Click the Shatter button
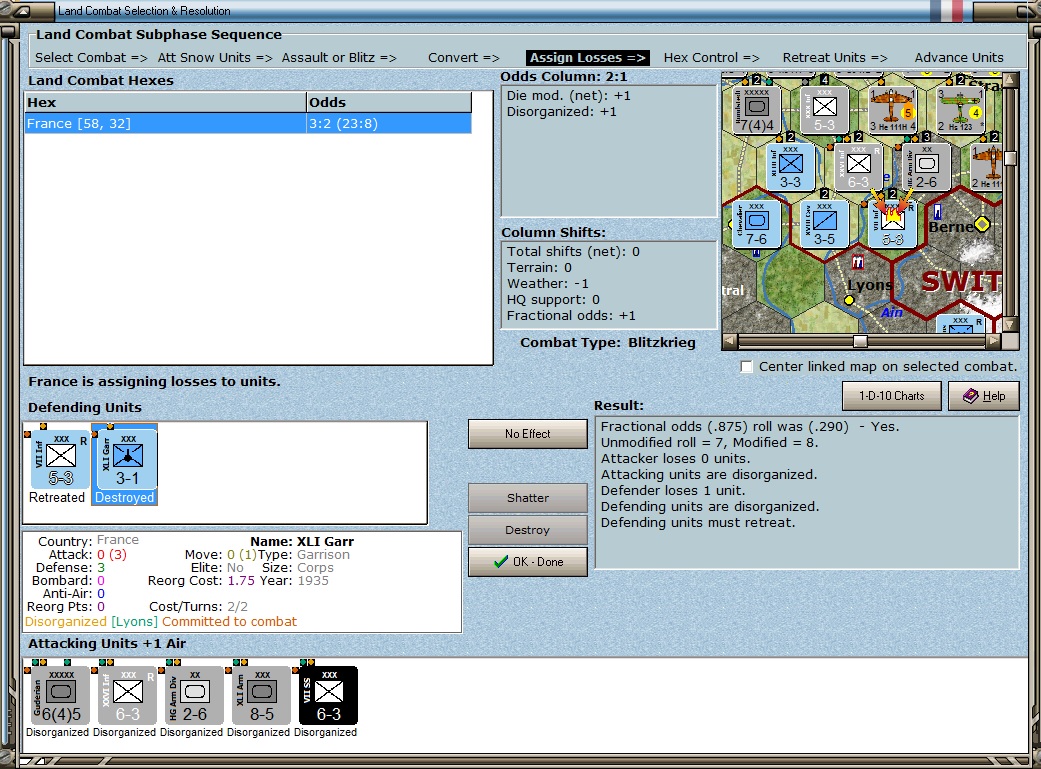 [x=528, y=498]
